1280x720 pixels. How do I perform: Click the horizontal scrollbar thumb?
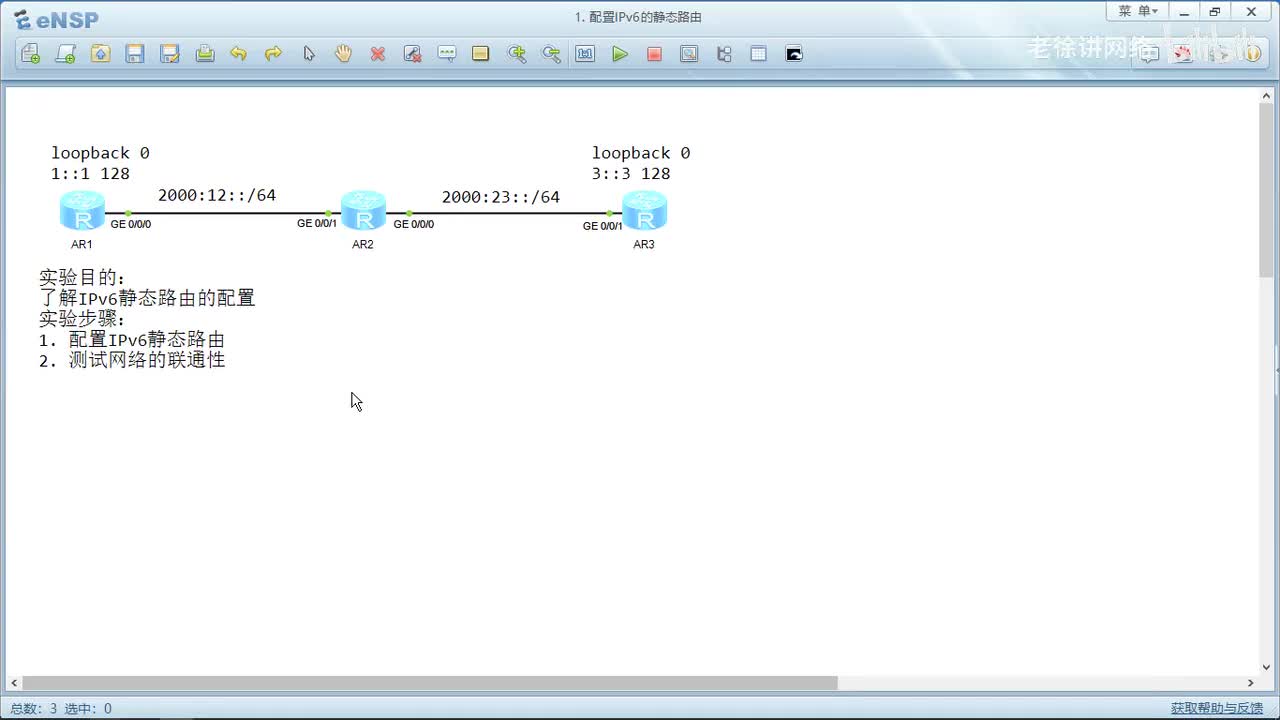[429, 683]
